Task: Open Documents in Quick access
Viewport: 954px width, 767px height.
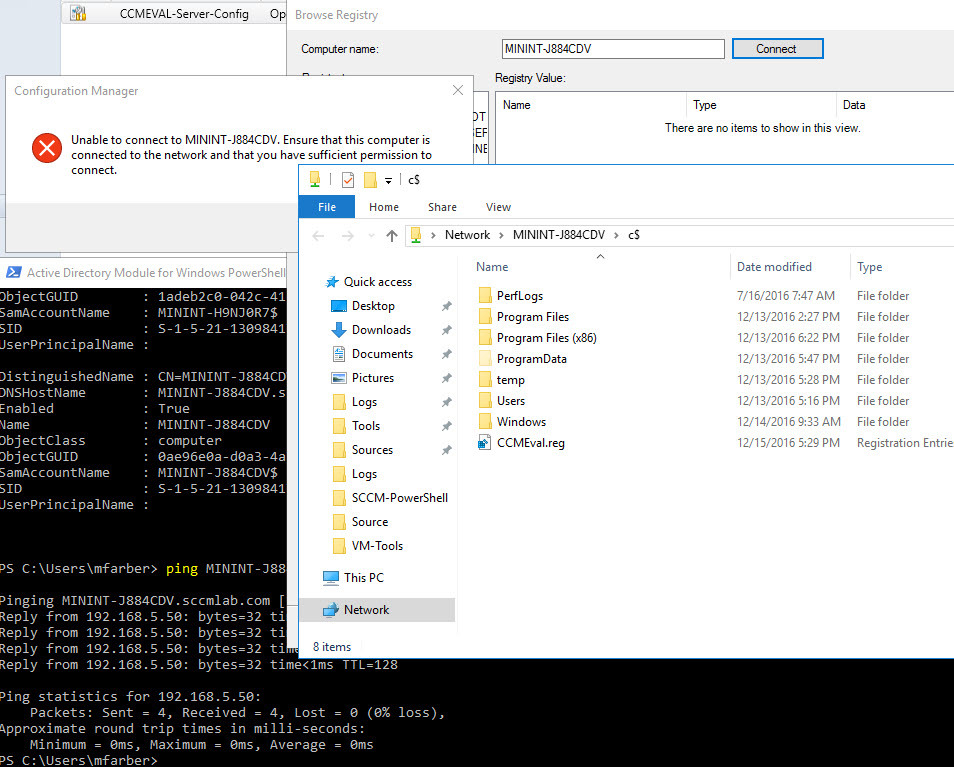Action: pos(382,354)
